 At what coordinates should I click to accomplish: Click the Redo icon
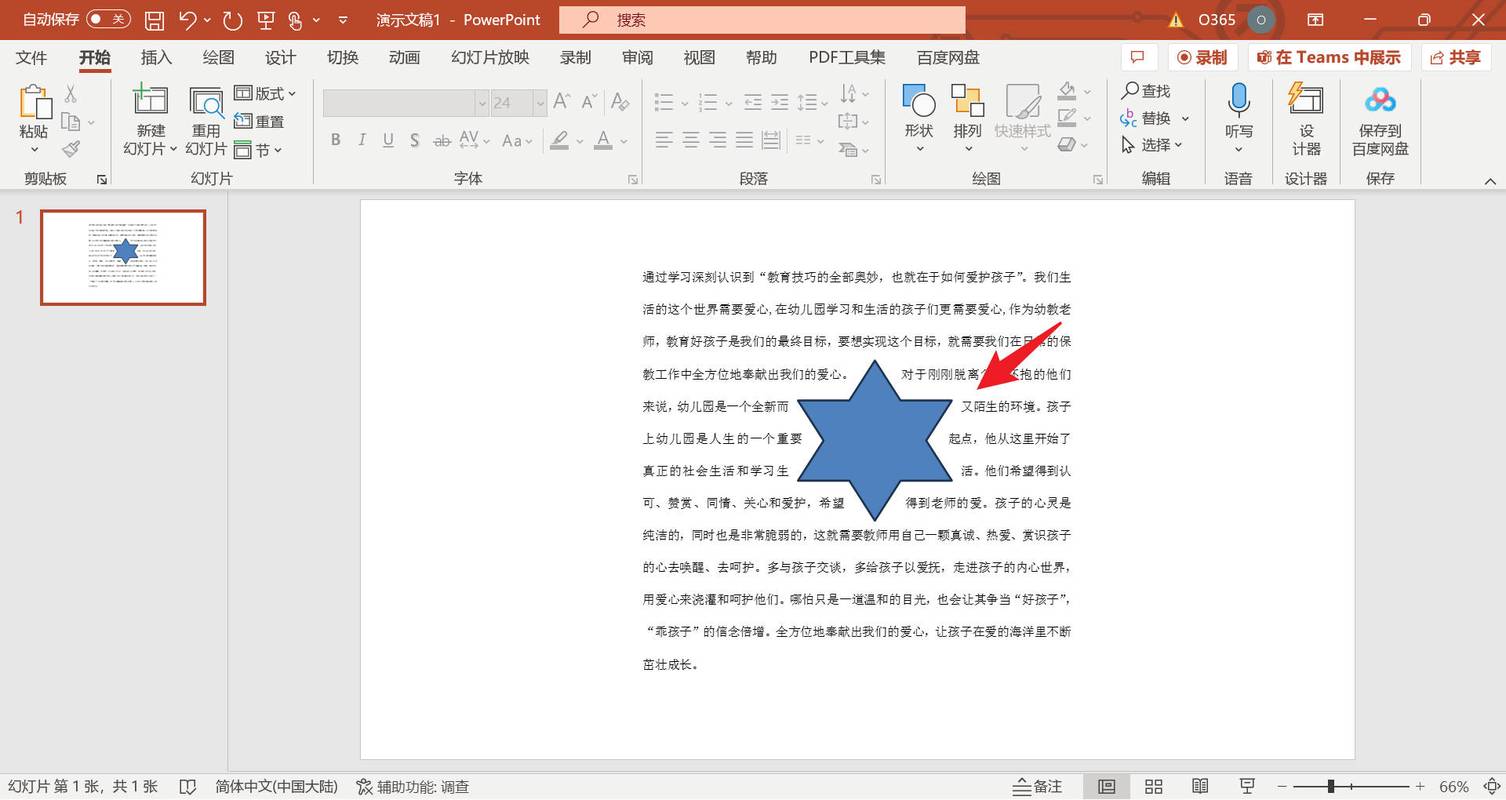click(x=232, y=19)
